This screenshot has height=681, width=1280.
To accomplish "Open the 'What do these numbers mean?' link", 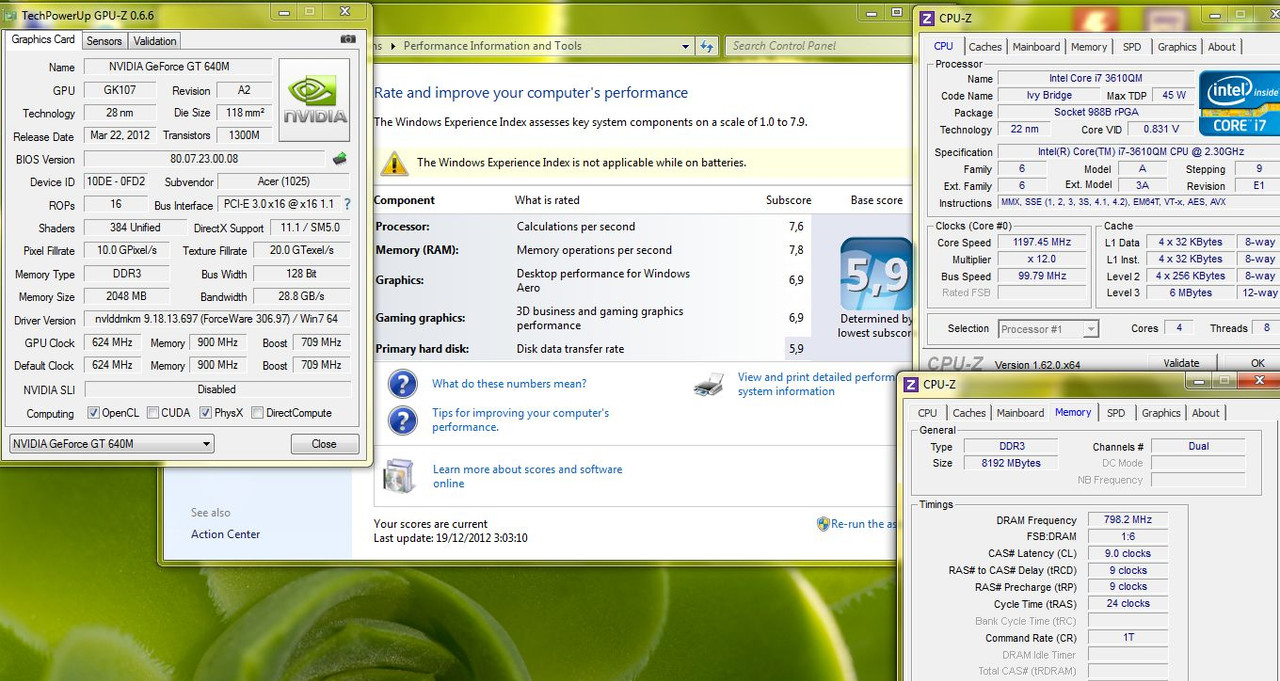I will pyautogui.click(x=509, y=384).
